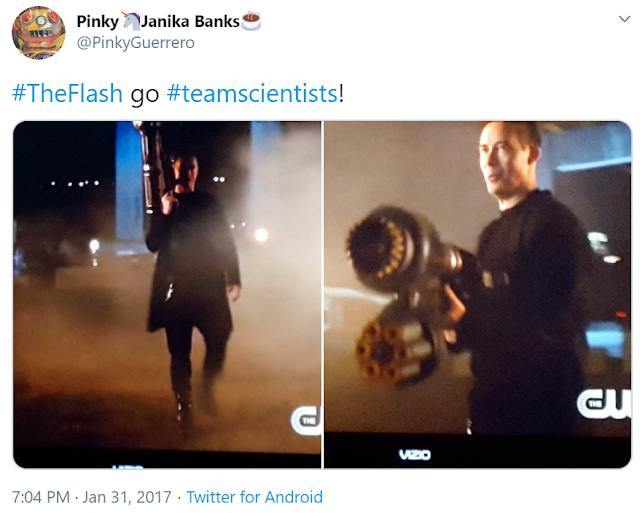This screenshot has height=513, width=640.
Task: Click the CW logo in left photo
Action: click(x=306, y=420)
